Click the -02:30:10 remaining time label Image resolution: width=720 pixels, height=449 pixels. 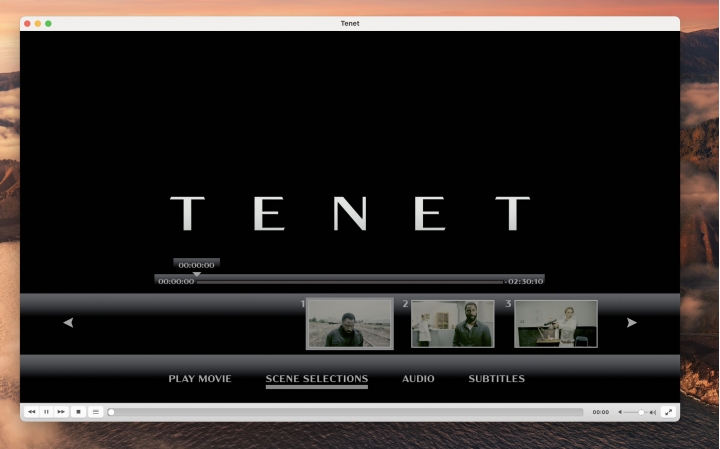coord(524,281)
